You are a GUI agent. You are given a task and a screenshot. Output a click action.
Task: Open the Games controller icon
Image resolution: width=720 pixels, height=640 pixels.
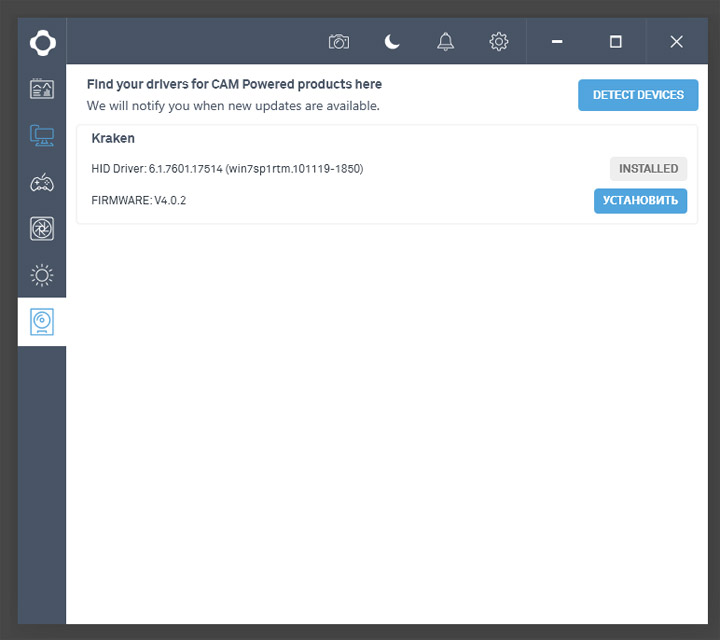(42, 183)
